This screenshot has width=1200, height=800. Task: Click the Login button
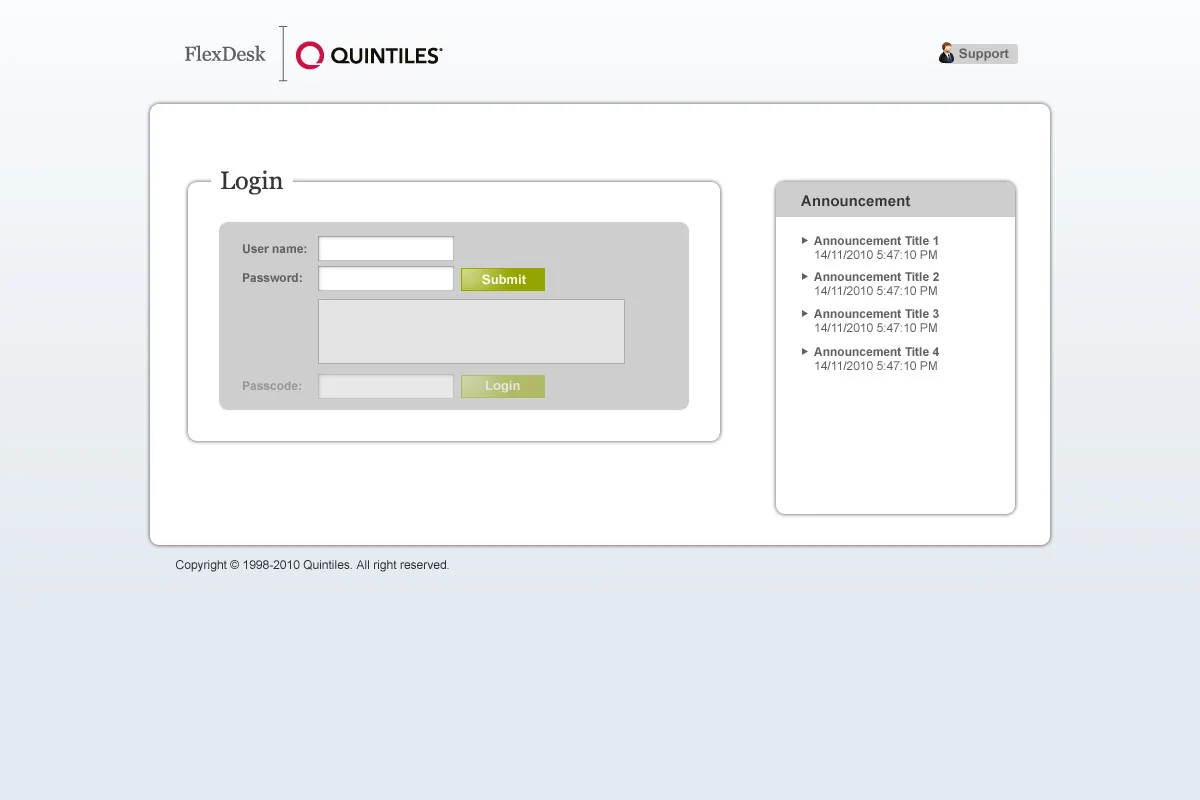pos(503,386)
